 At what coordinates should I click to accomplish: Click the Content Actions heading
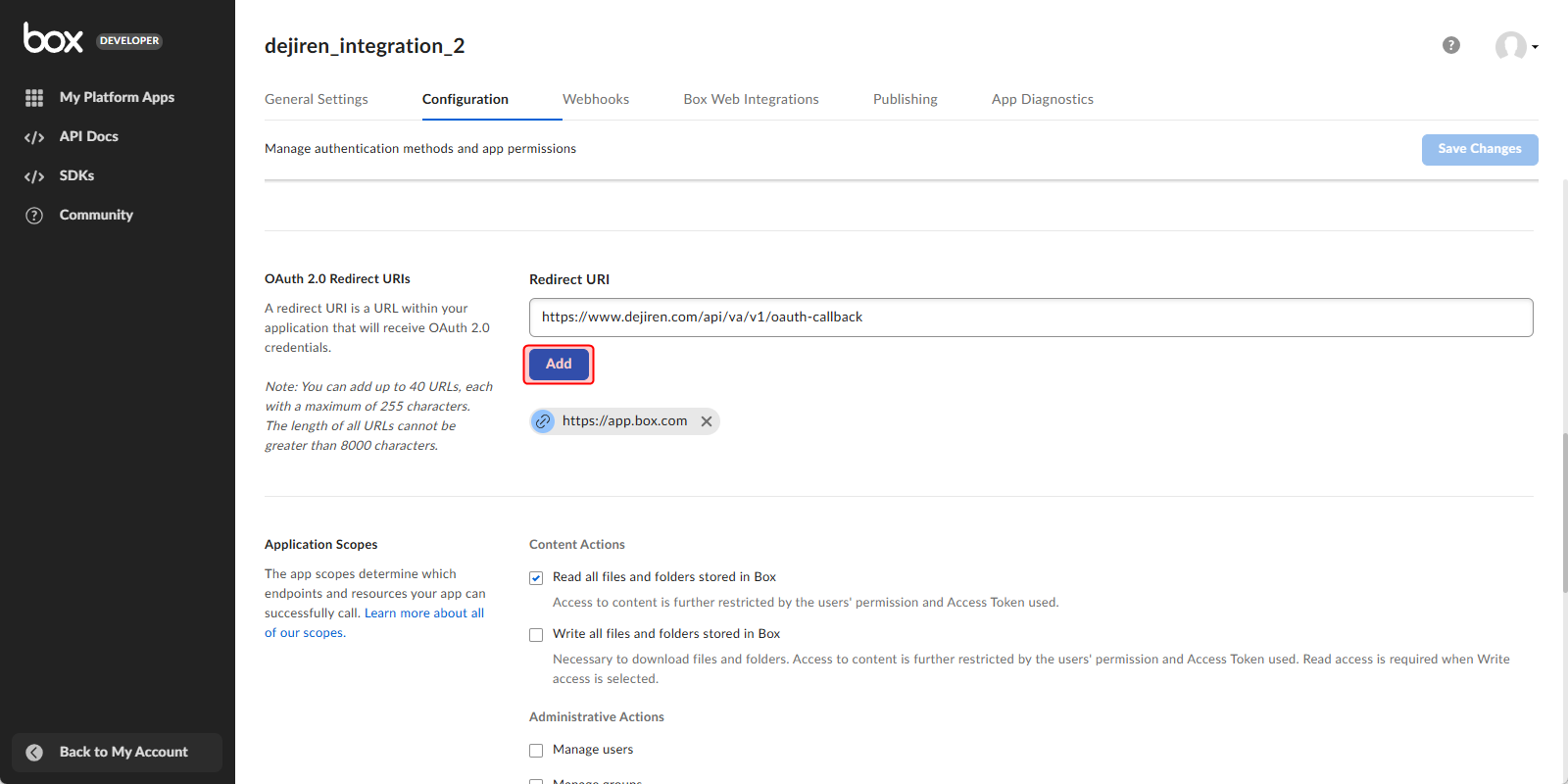(x=577, y=544)
